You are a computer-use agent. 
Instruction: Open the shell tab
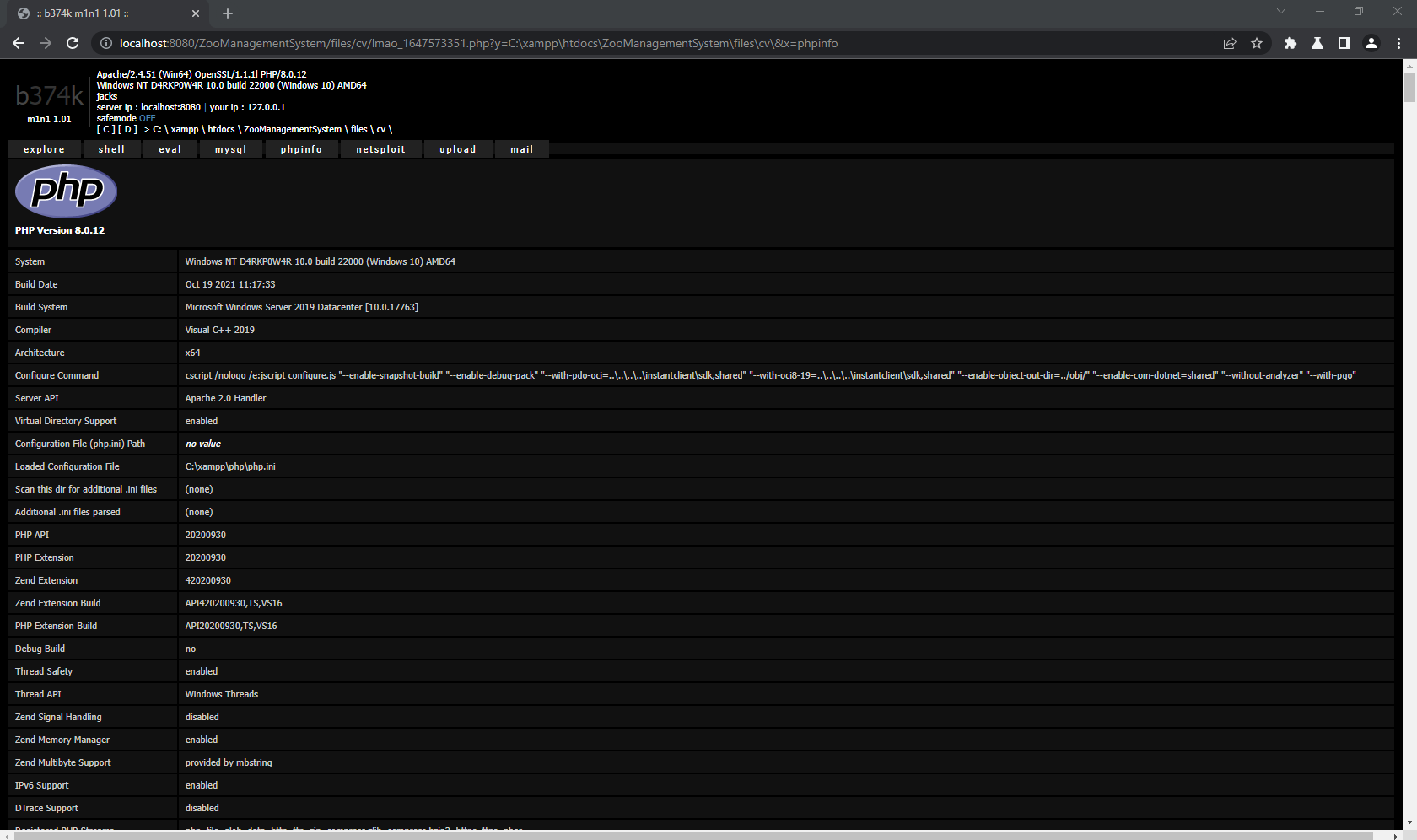tap(111, 149)
